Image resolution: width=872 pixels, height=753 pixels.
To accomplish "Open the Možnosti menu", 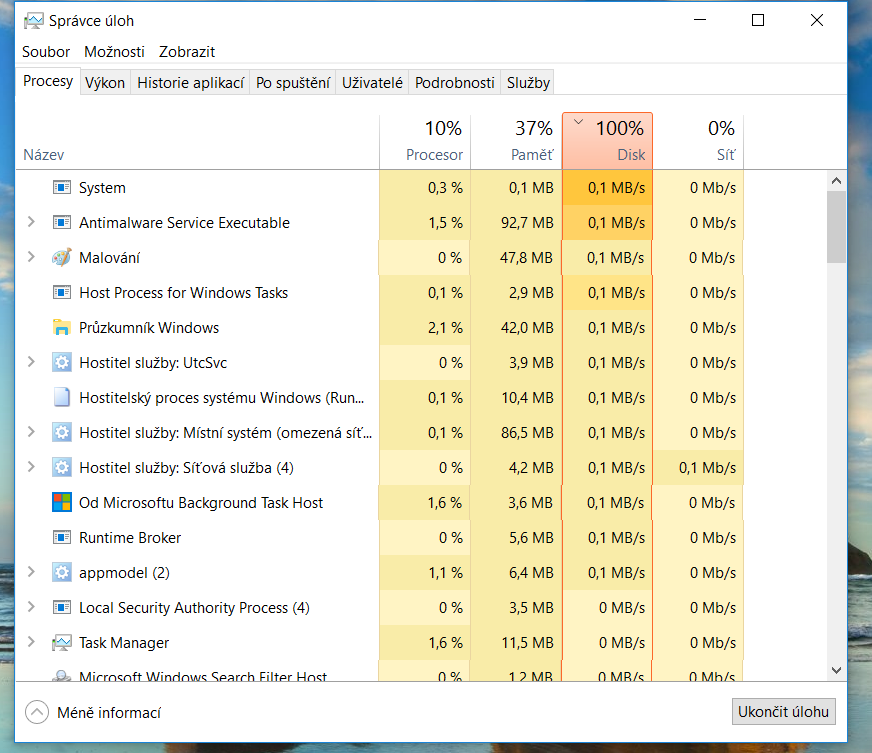I will coord(114,52).
